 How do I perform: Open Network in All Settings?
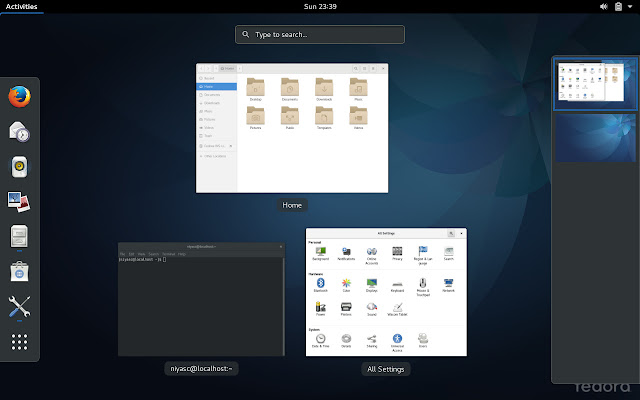pos(449,285)
